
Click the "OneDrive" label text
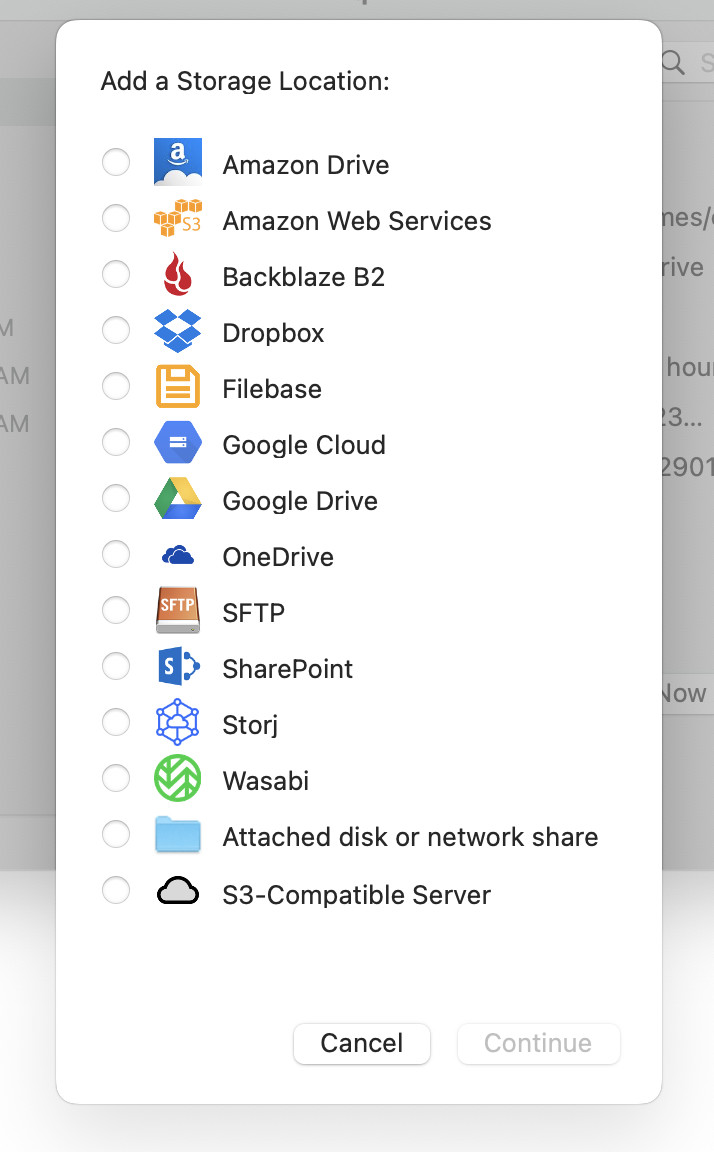click(278, 557)
